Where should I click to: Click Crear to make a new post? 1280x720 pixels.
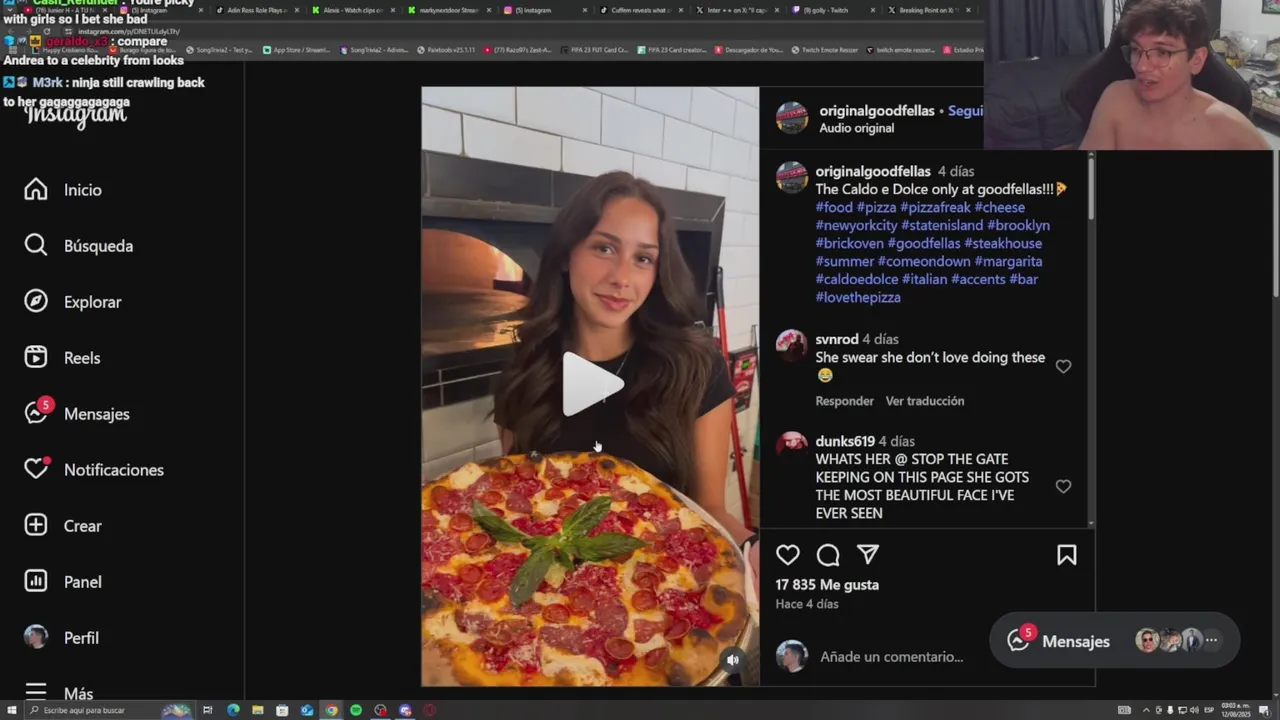point(63,526)
